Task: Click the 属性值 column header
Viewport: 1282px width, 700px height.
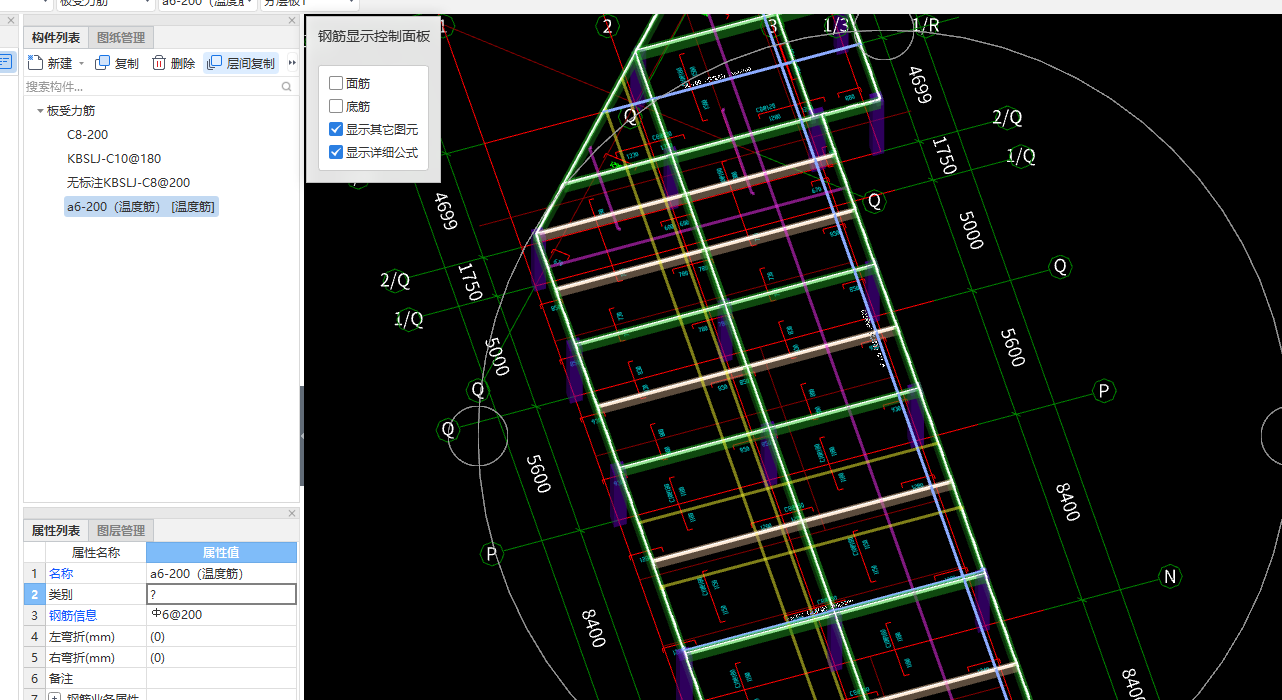Action: 221,552
